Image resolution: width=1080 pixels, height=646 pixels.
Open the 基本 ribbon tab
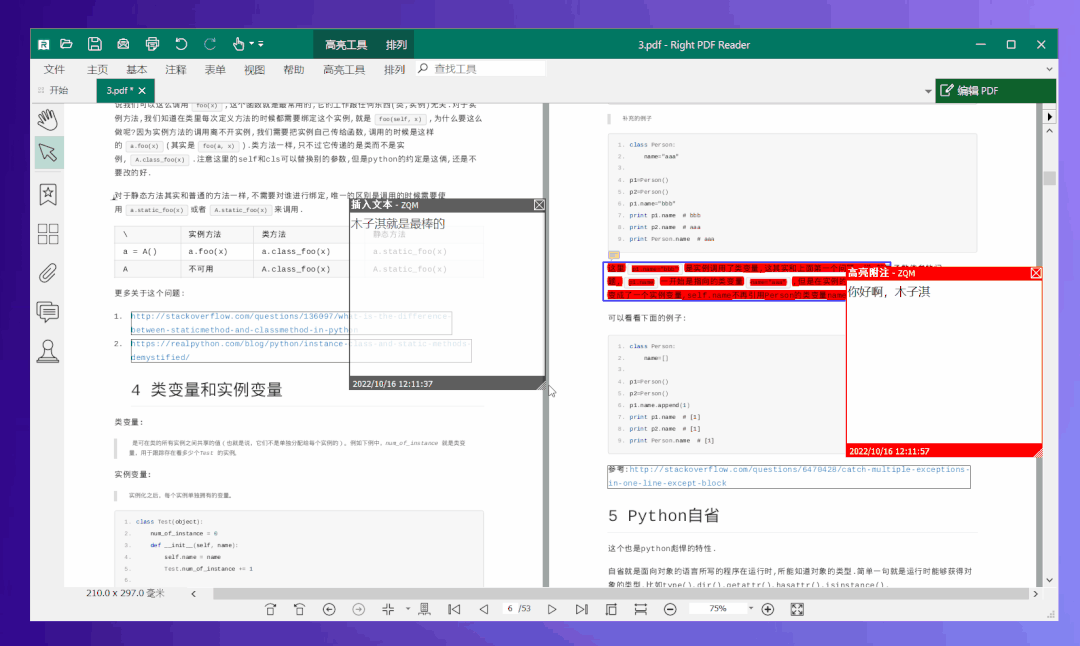click(x=136, y=70)
